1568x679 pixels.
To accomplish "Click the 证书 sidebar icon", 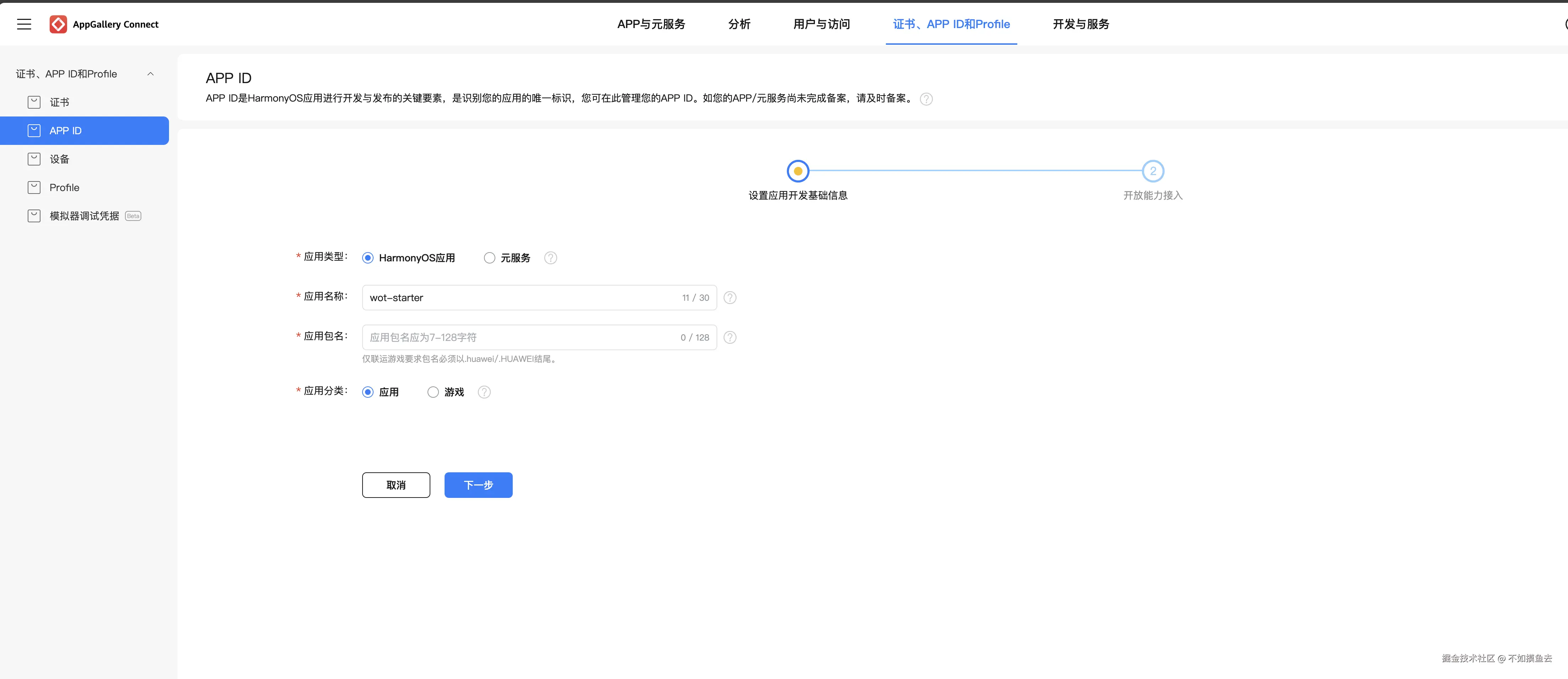I will pos(34,102).
